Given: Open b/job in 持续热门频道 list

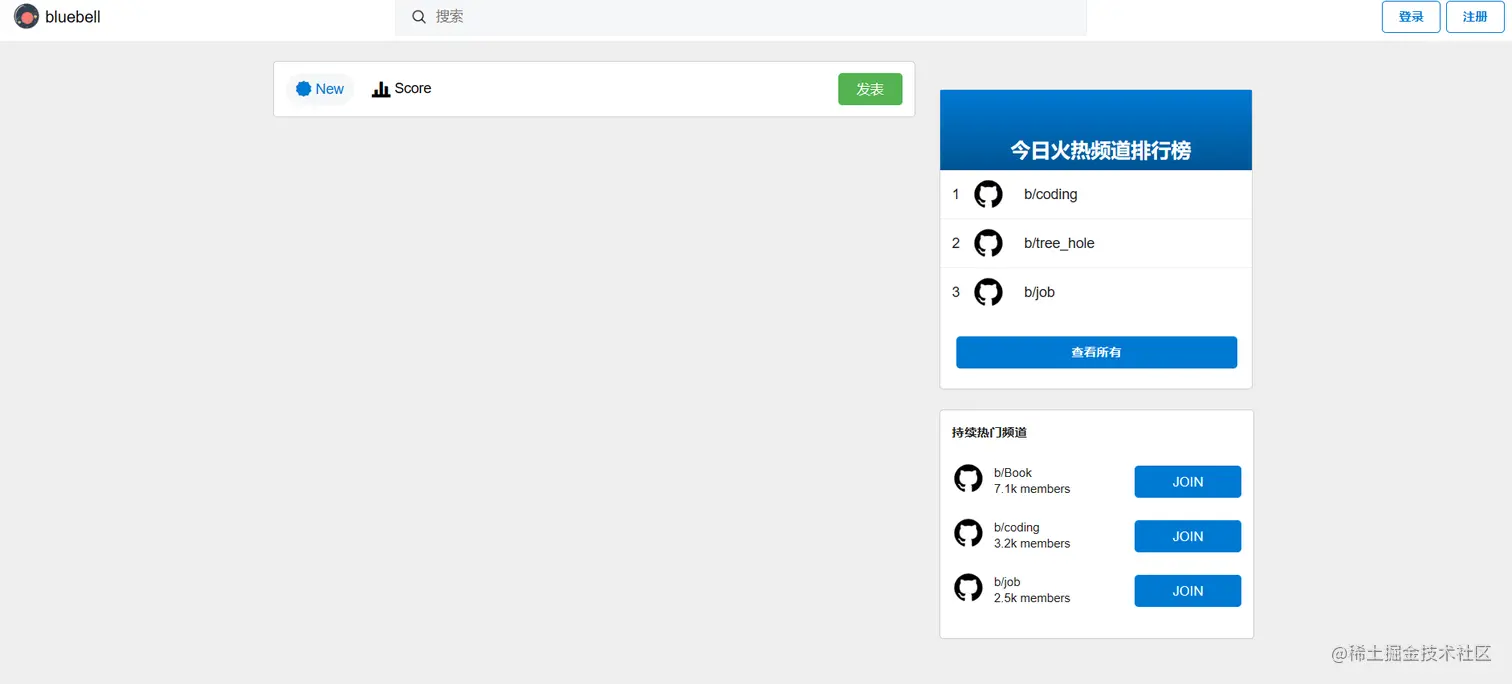Looking at the screenshot, I should 1007,582.
